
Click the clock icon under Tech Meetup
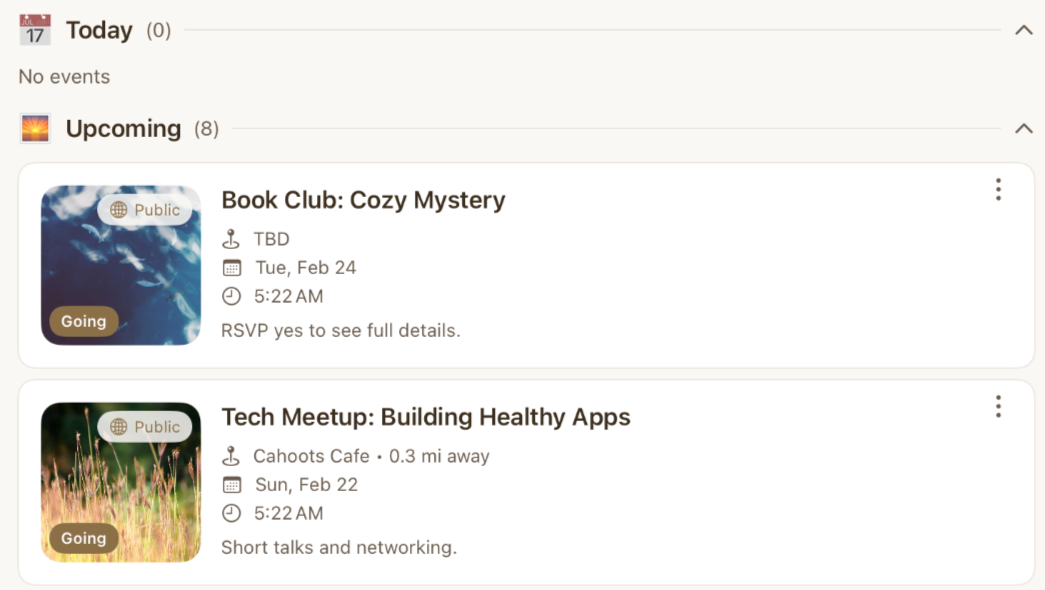pyautogui.click(x=231, y=512)
